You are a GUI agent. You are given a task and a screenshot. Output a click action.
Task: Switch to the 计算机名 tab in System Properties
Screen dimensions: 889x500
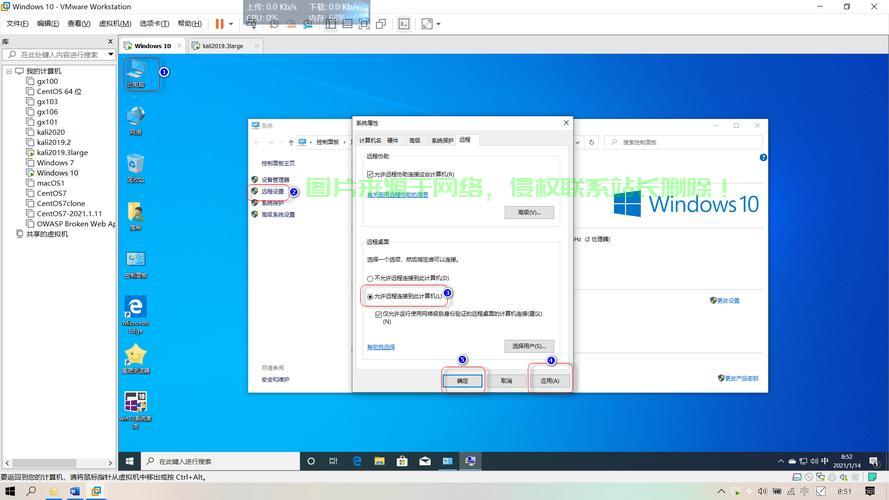(x=370, y=140)
